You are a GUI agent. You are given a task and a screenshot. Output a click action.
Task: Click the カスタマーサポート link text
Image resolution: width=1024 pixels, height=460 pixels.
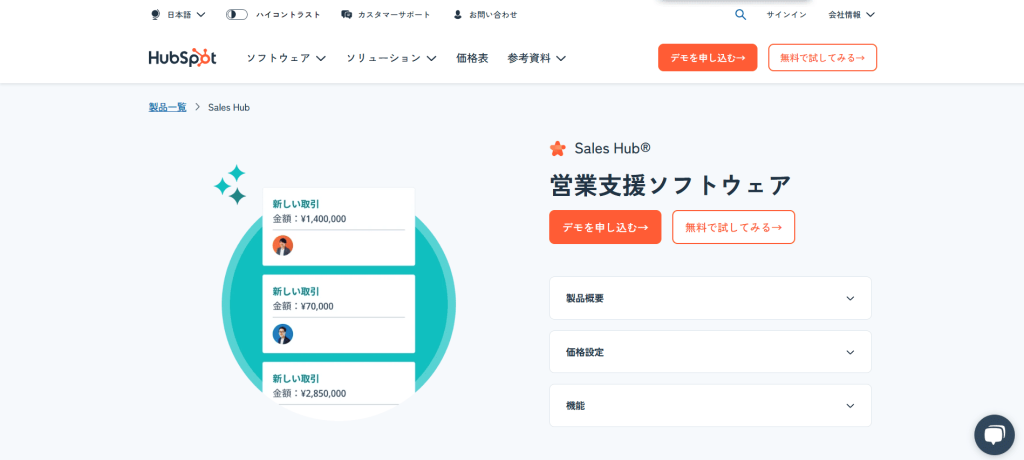[394, 14]
